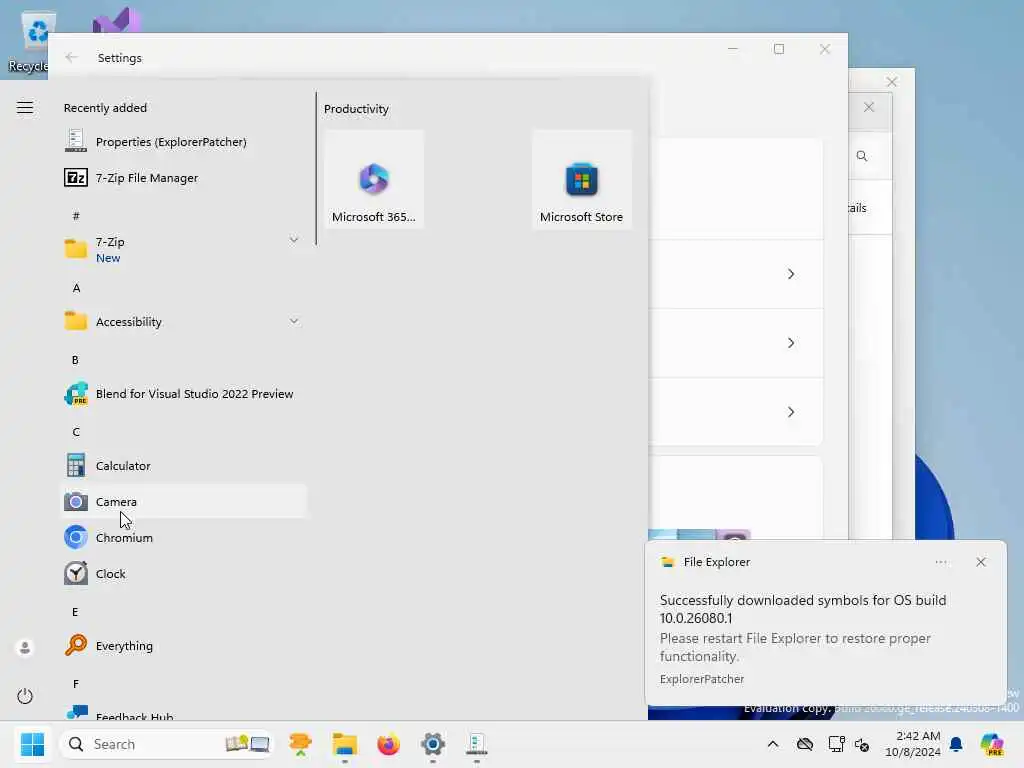Image resolution: width=1024 pixels, height=768 pixels.
Task: Open the Clock app
Action: (184, 573)
